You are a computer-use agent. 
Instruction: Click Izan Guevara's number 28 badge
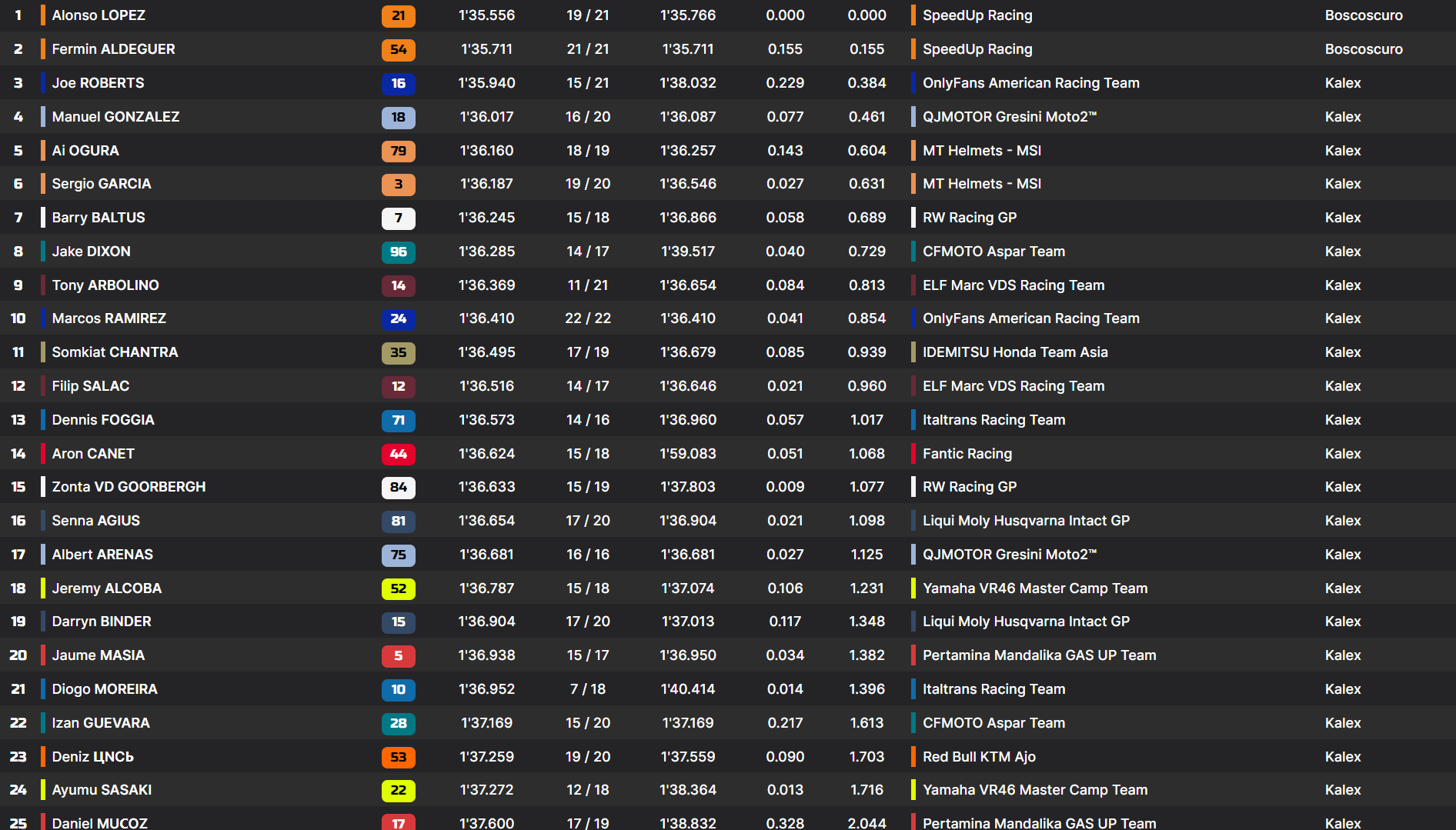coord(398,723)
